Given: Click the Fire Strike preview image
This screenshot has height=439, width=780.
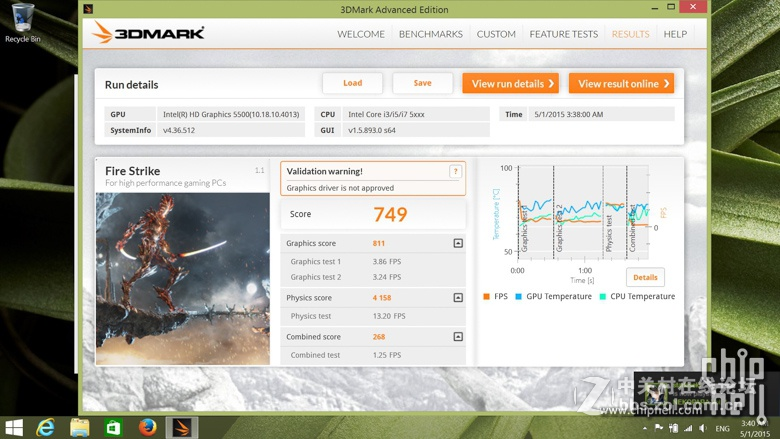Looking at the screenshot, I should tap(183, 278).
